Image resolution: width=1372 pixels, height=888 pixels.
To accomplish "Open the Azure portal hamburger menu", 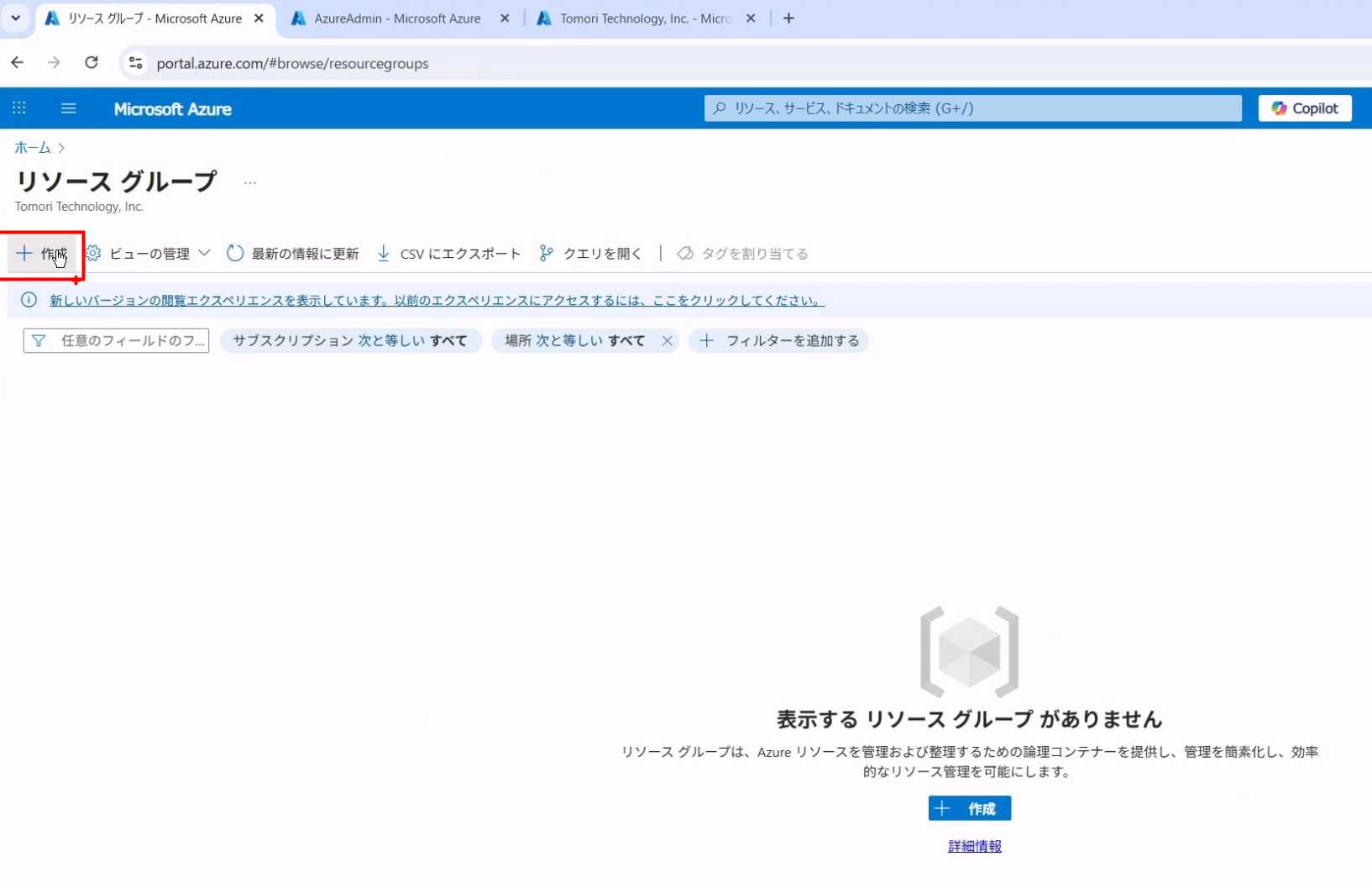I will 69,108.
